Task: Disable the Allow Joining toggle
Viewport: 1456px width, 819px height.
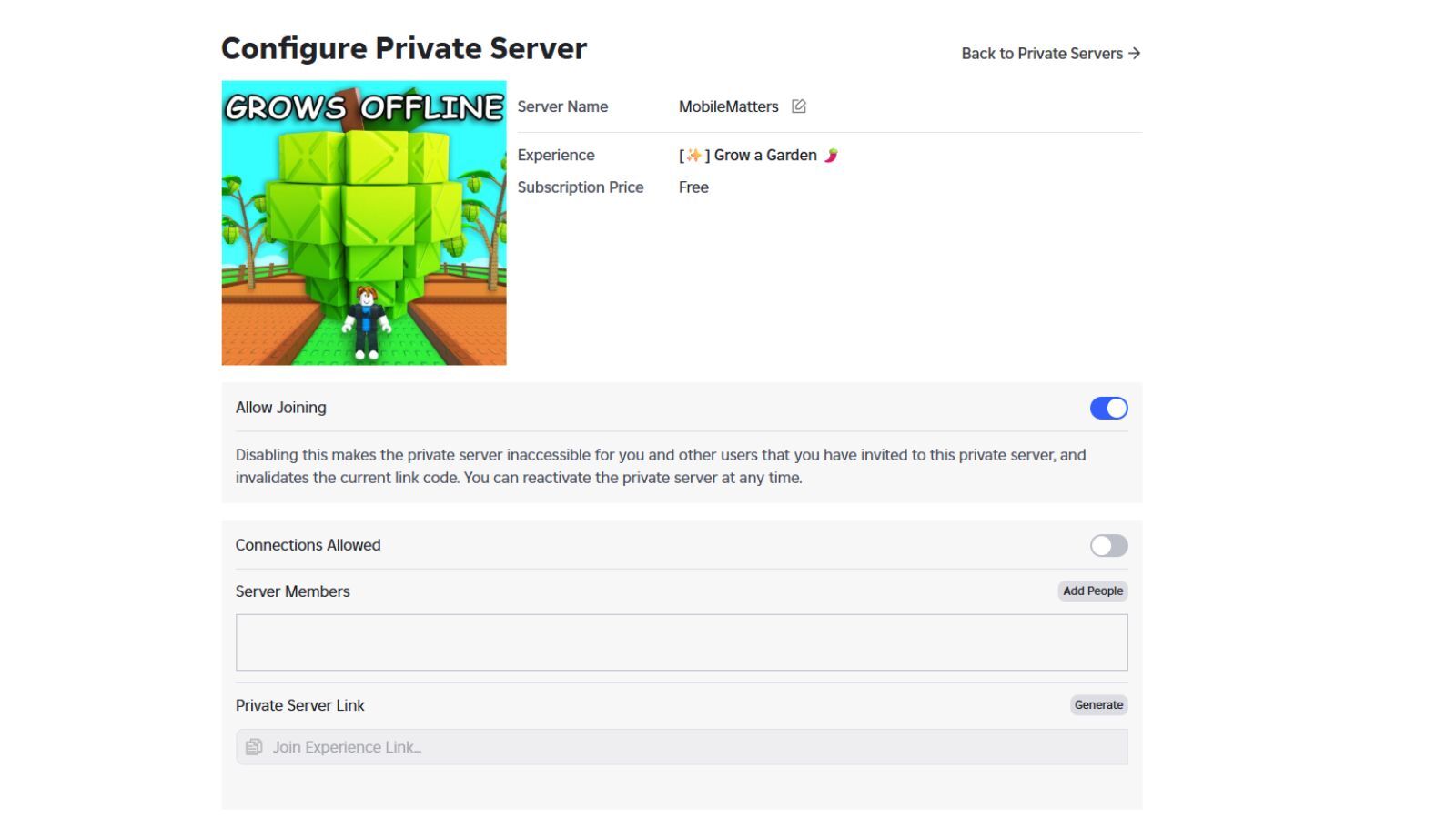Action: click(1108, 408)
